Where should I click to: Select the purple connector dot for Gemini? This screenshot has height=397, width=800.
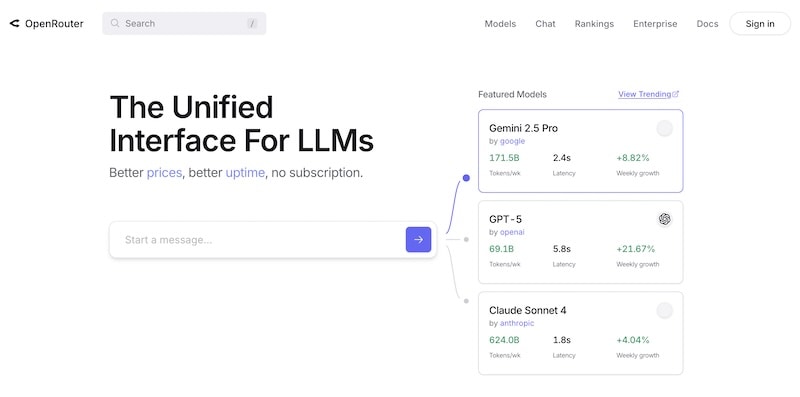(466, 178)
